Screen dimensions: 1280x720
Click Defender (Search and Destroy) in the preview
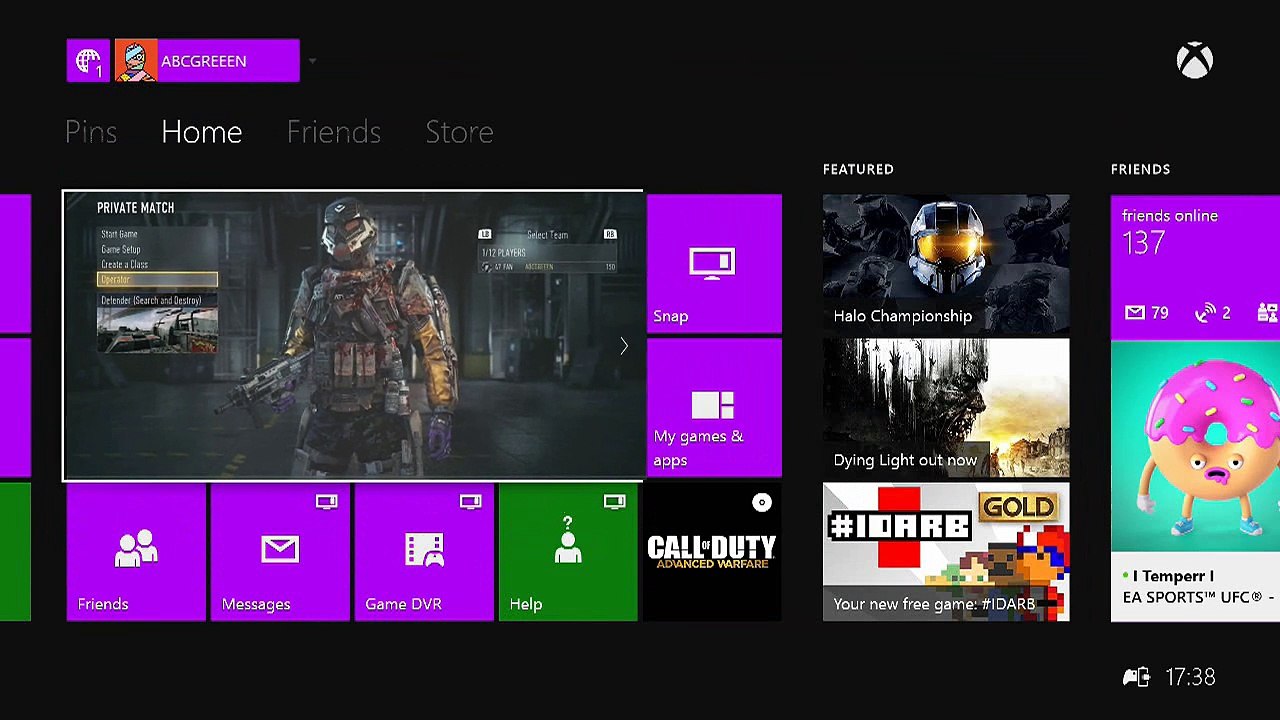(151, 300)
